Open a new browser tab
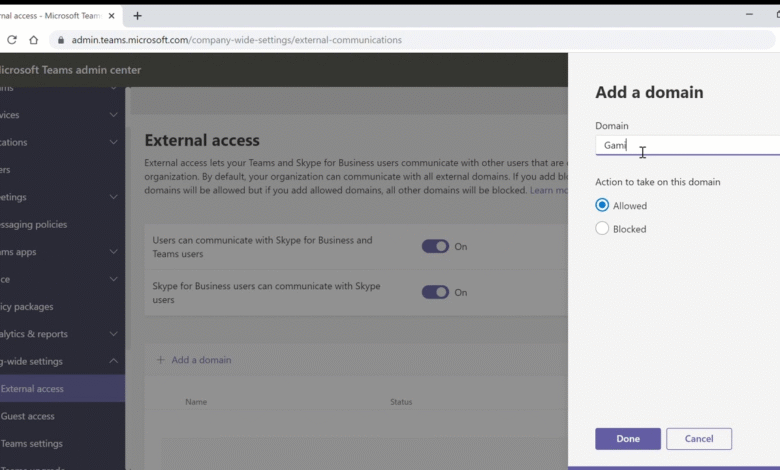This screenshot has height=470, width=780. [137, 16]
